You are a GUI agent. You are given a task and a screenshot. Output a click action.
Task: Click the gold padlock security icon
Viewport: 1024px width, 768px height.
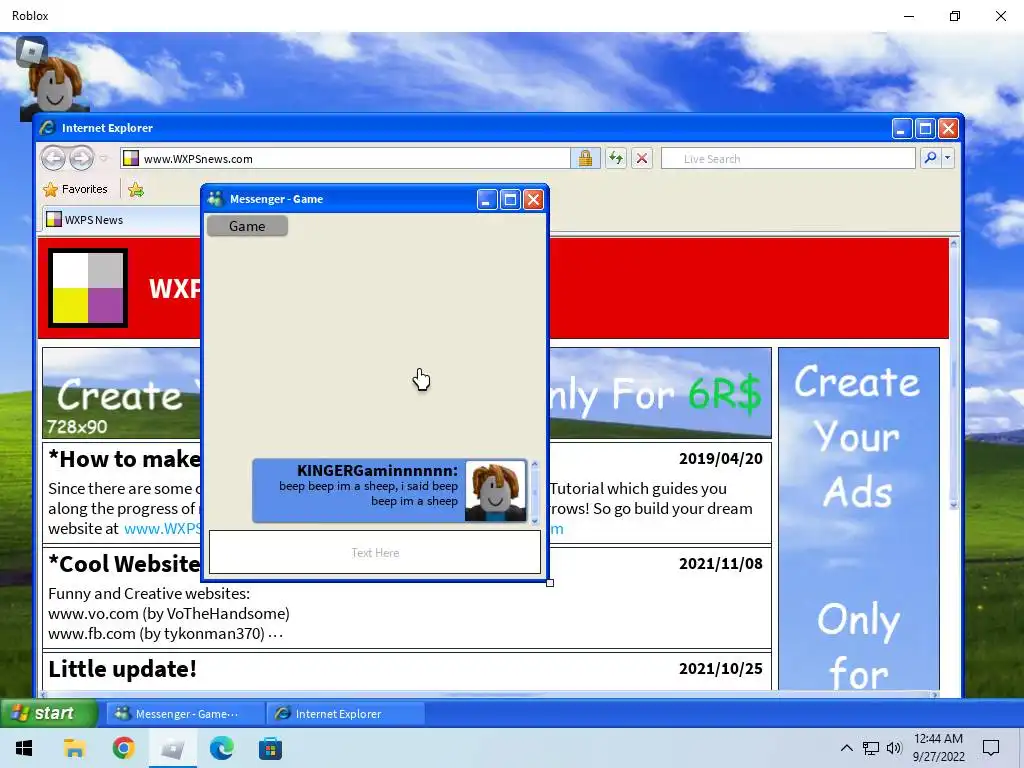point(585,158)
